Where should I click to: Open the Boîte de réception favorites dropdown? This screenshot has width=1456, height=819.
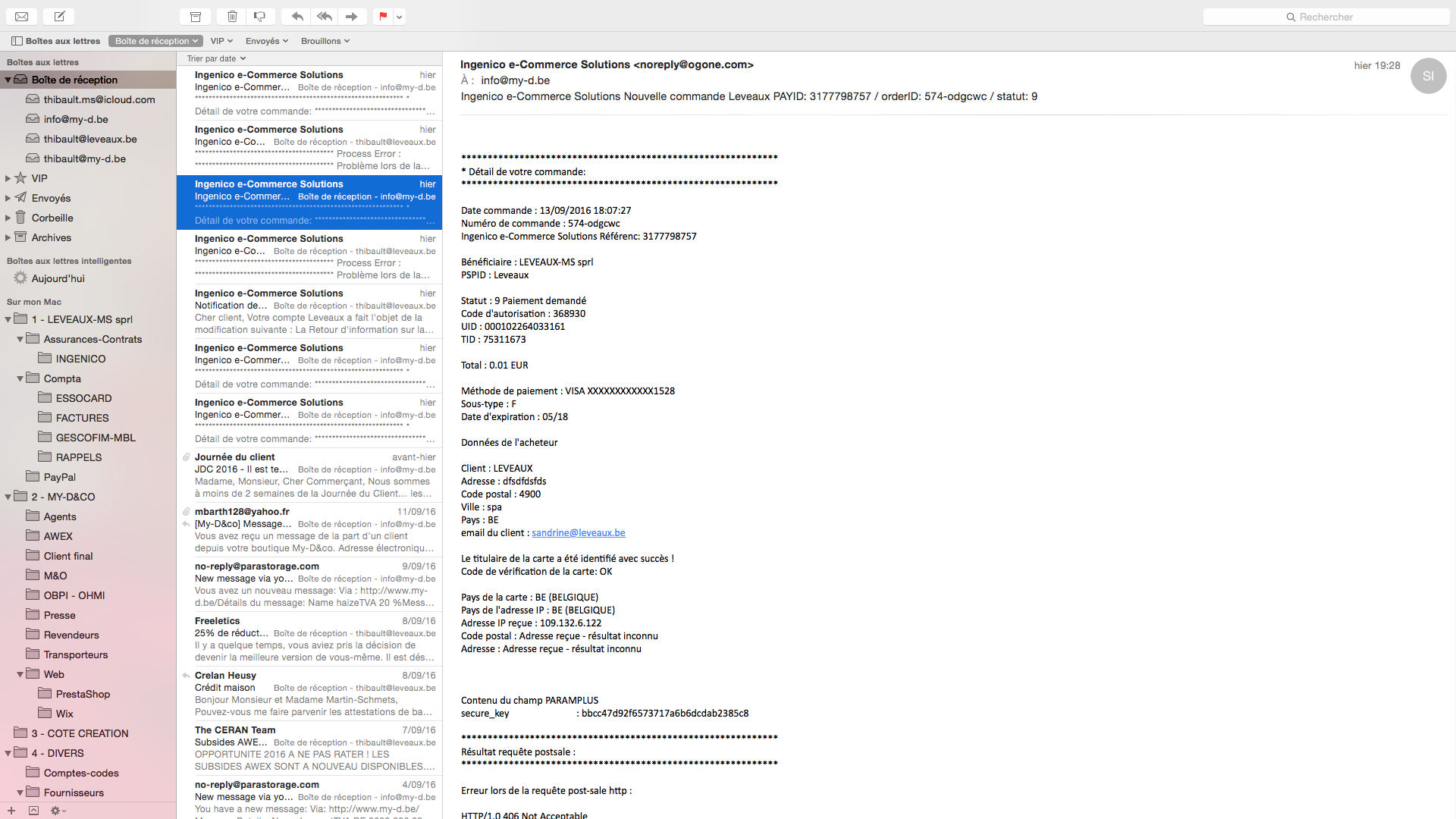[x=155, y=41]
